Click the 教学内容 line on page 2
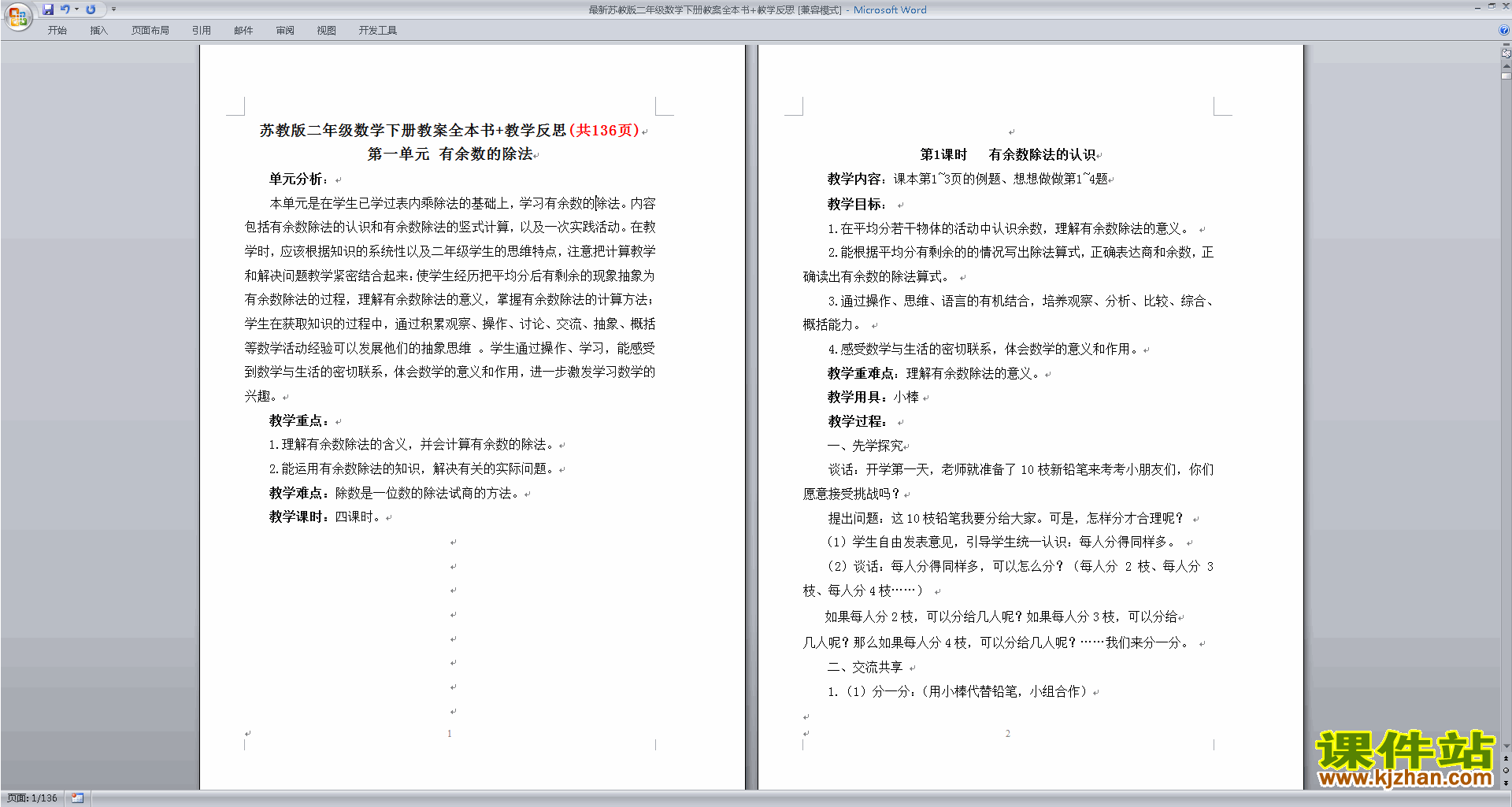The width and height of the screenshot is (1512, 807). click(x=968, y=179)
